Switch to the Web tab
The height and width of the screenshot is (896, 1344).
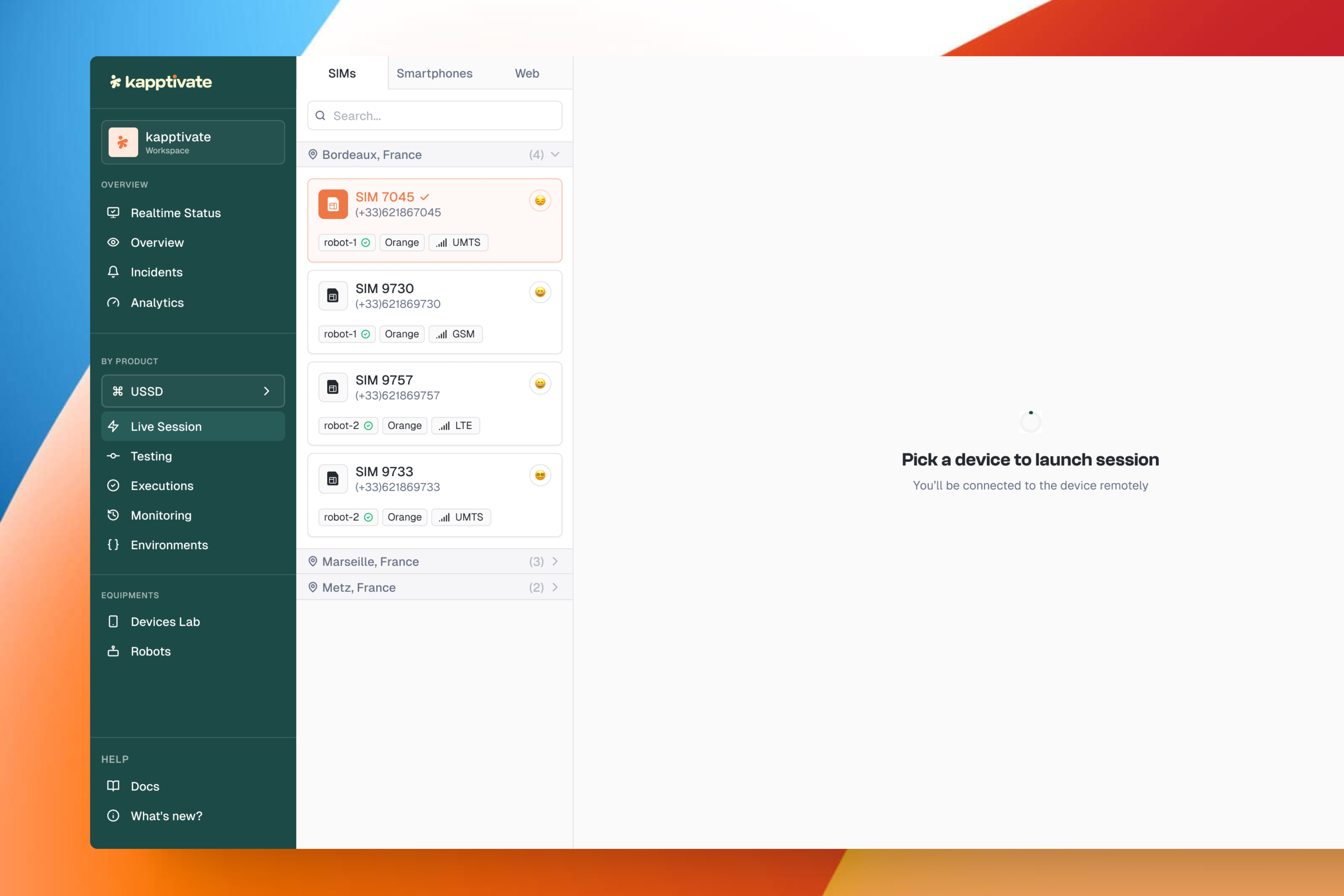pos(526,73)
